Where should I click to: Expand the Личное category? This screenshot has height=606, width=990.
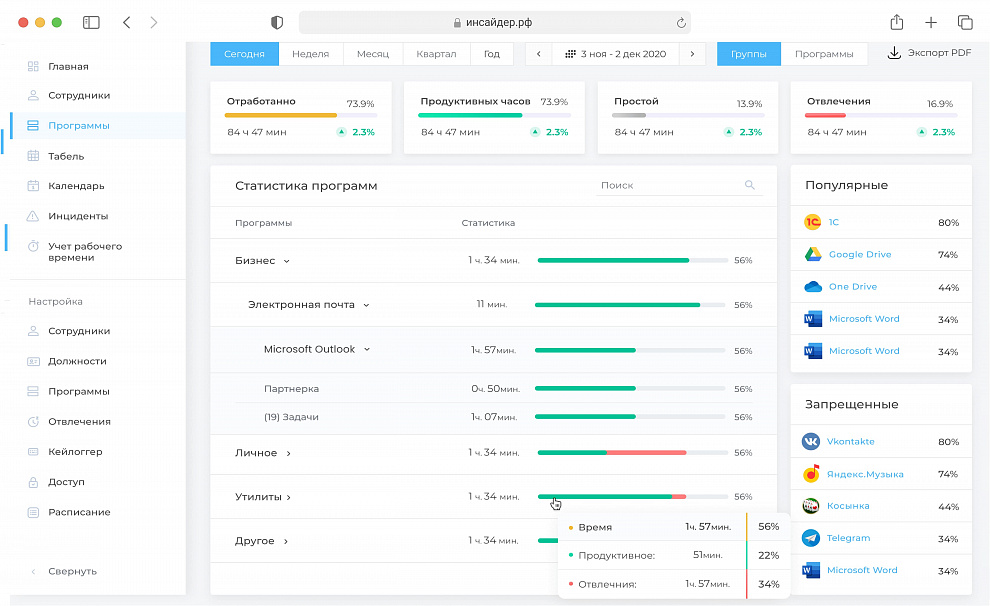coord(289,453)
